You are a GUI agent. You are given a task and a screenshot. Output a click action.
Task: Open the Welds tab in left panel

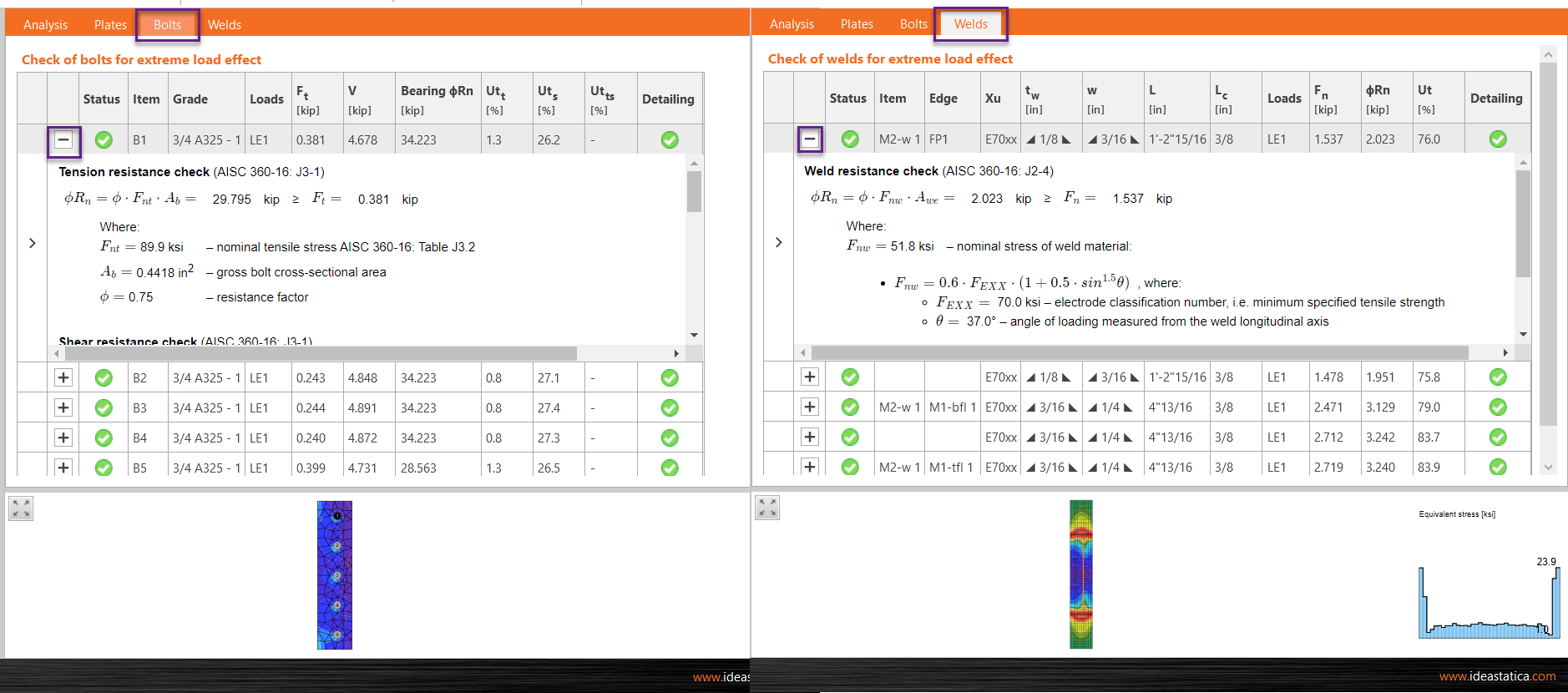[x=225, y=25]
